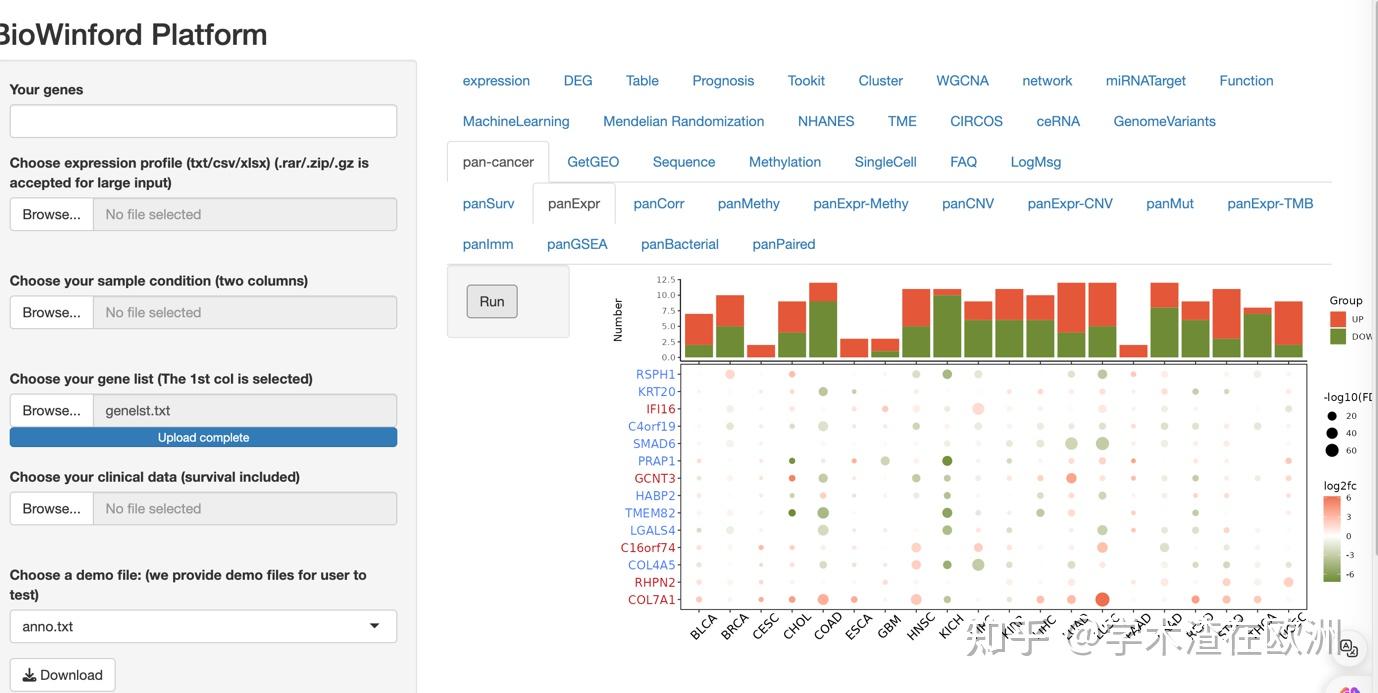Browse for clinical data file
This screenshot has height=693, width=1378.
[x=52, y=508]
